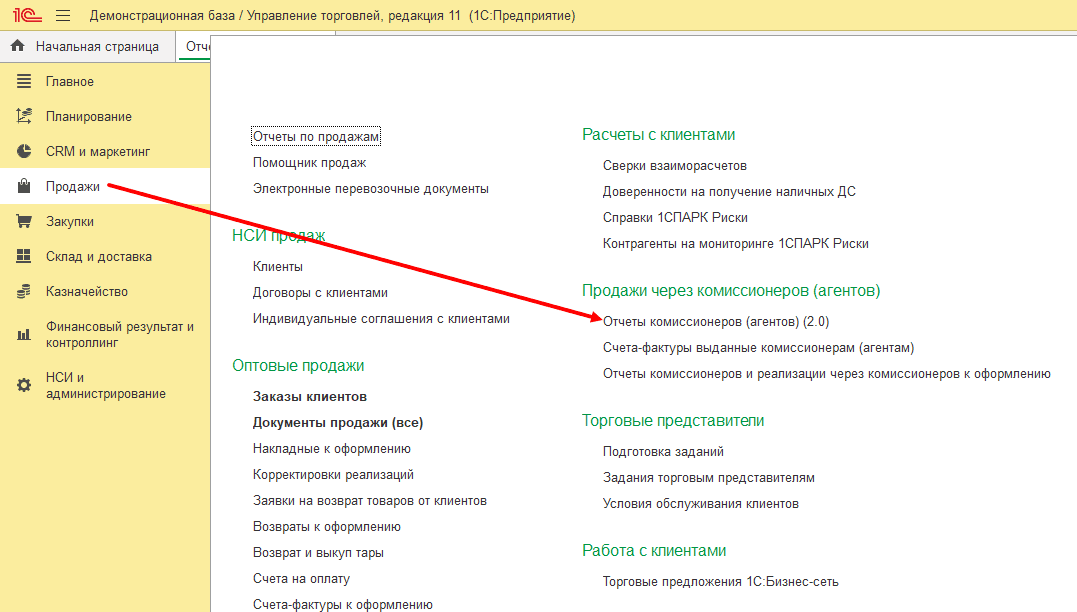Open Счета-фактуры к оформлению
The image size is (1077, 612).
pyautogui.click(x=343, y=604)
